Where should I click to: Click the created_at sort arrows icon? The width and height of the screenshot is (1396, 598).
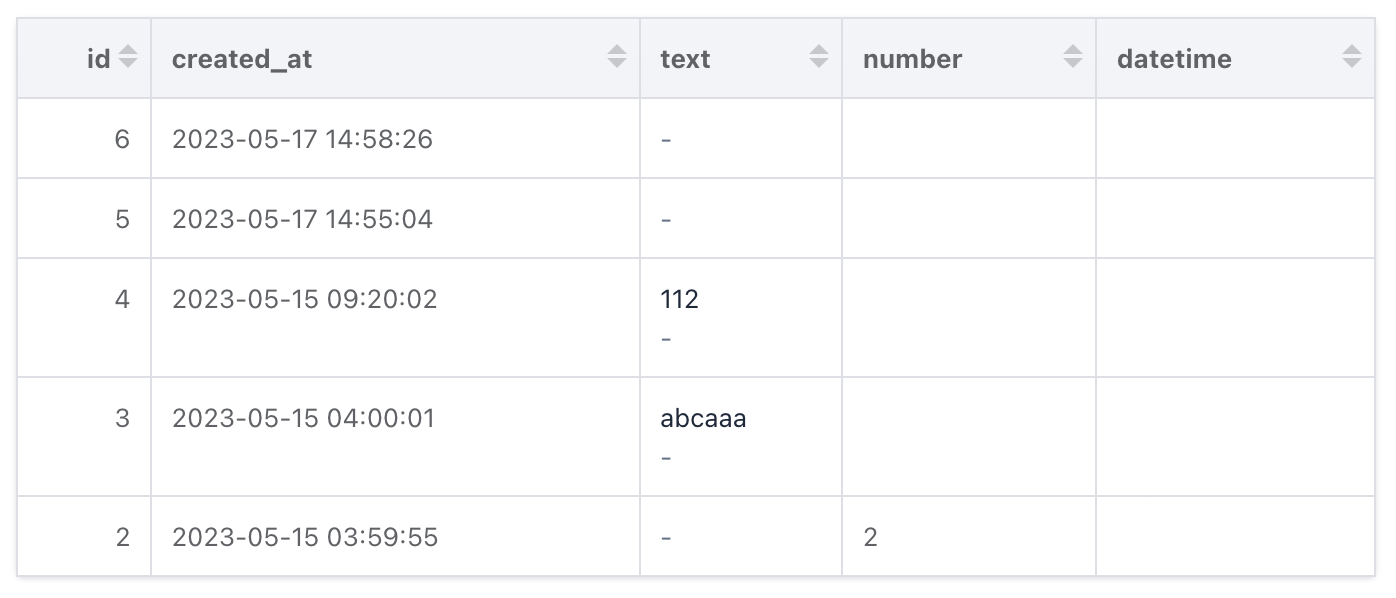point(617,58)
